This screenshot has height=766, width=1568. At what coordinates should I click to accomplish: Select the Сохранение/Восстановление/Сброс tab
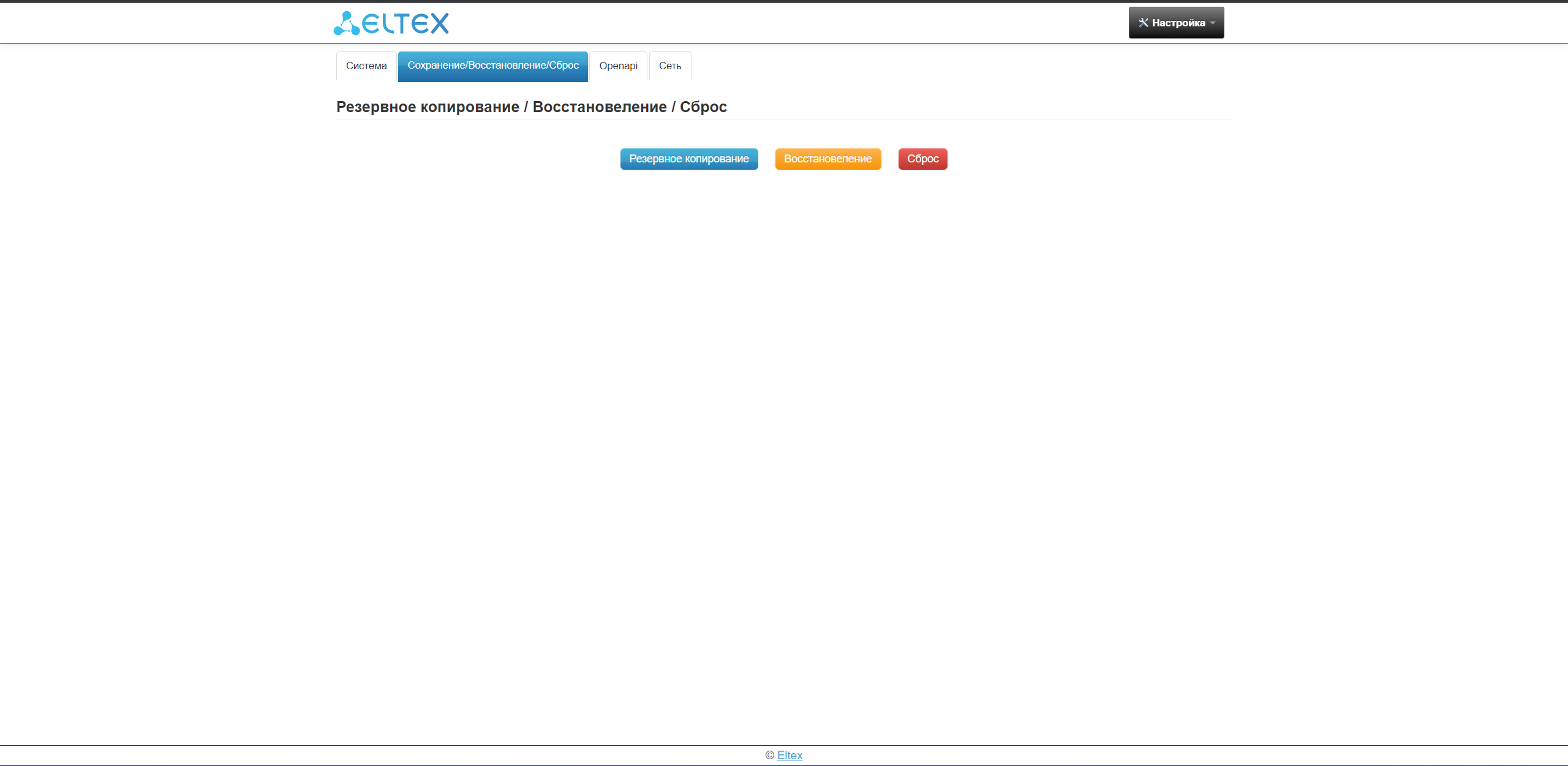pos(492,66)
